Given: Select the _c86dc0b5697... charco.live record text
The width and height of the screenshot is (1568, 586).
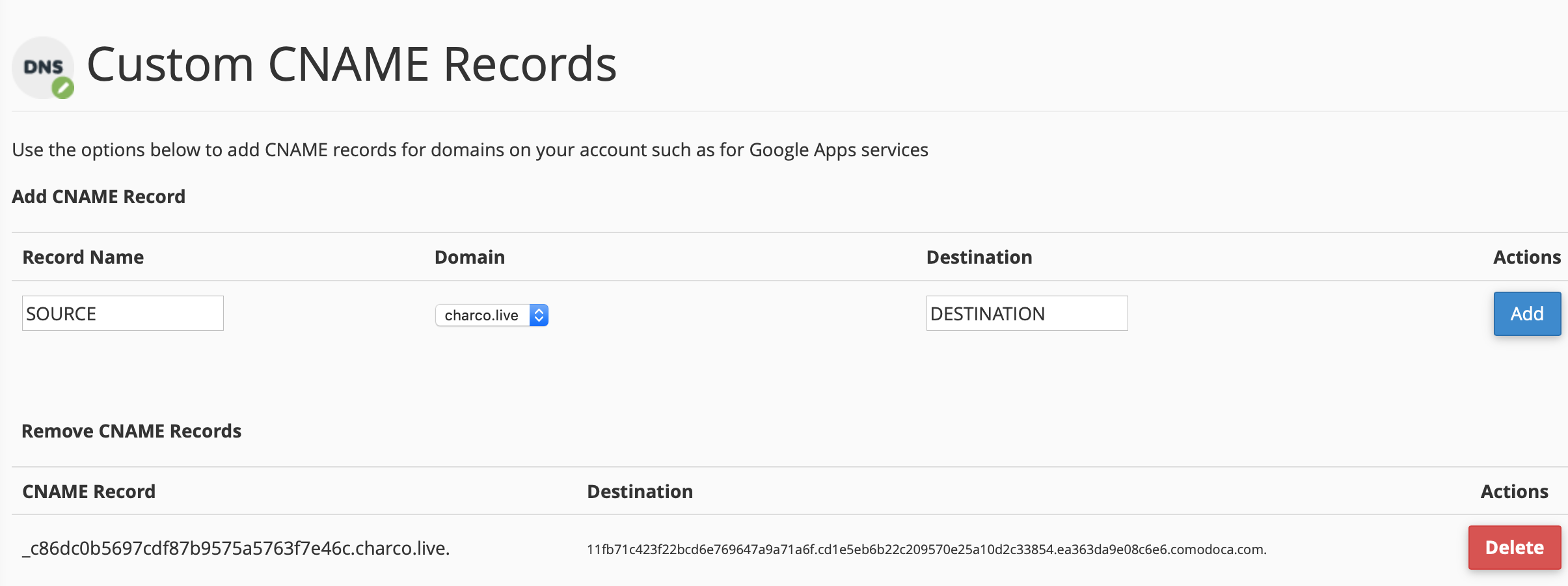Looking at the screenshot, I should pos(236,548).
